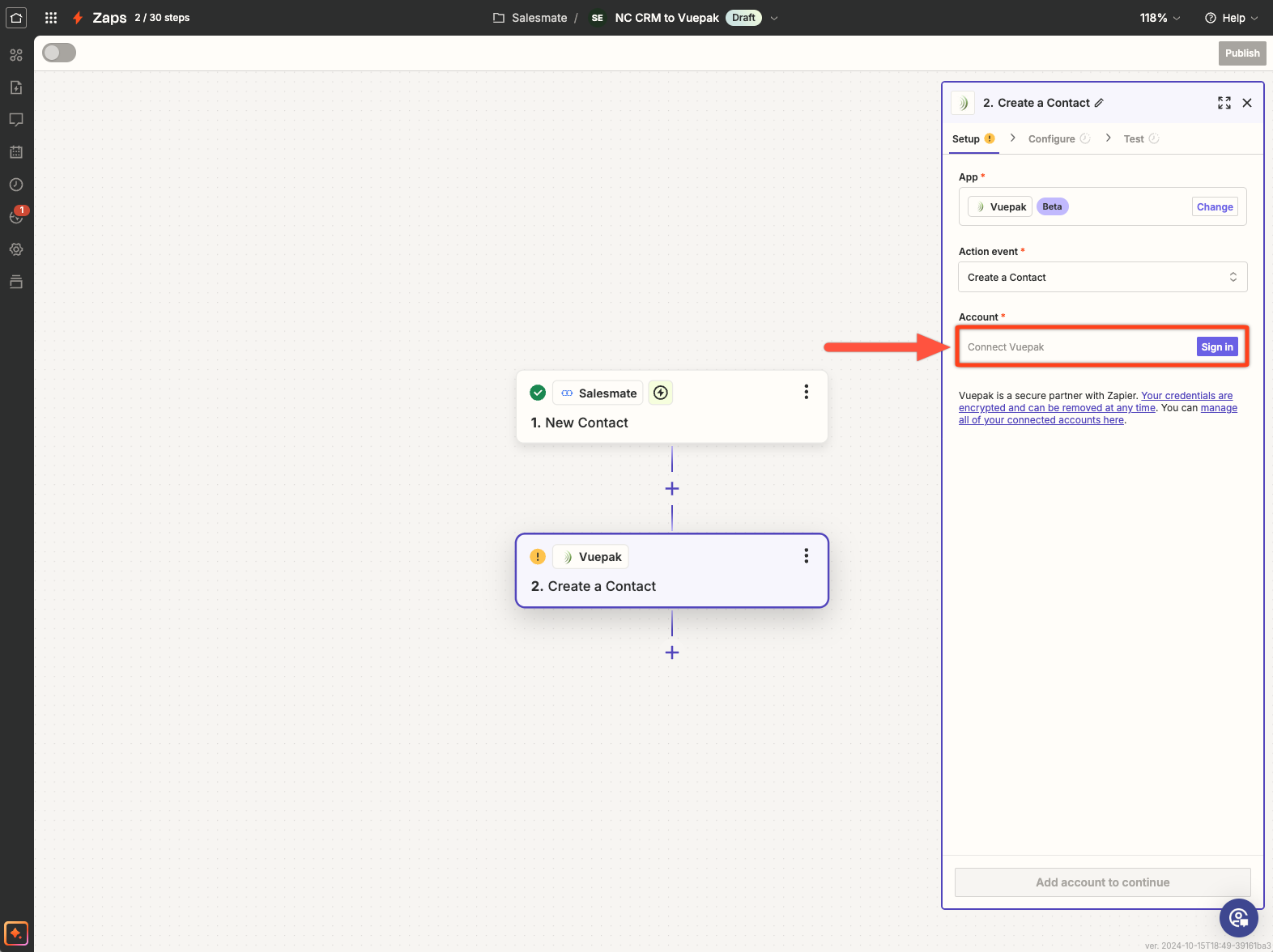Open the settings gear in sidebar
The width and height of the screenshot is (1273, 952).
click(16, 249)
